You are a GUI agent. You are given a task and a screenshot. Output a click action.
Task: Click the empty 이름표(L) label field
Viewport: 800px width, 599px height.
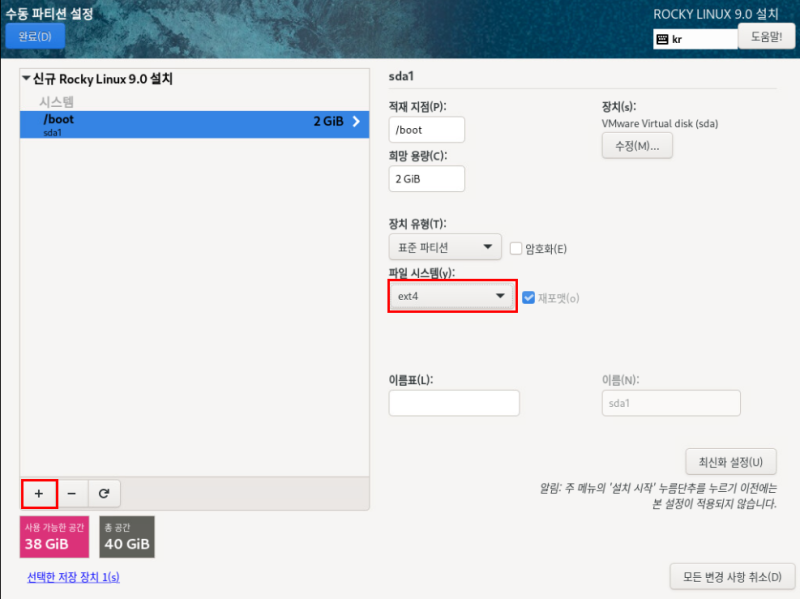[454, 403]
